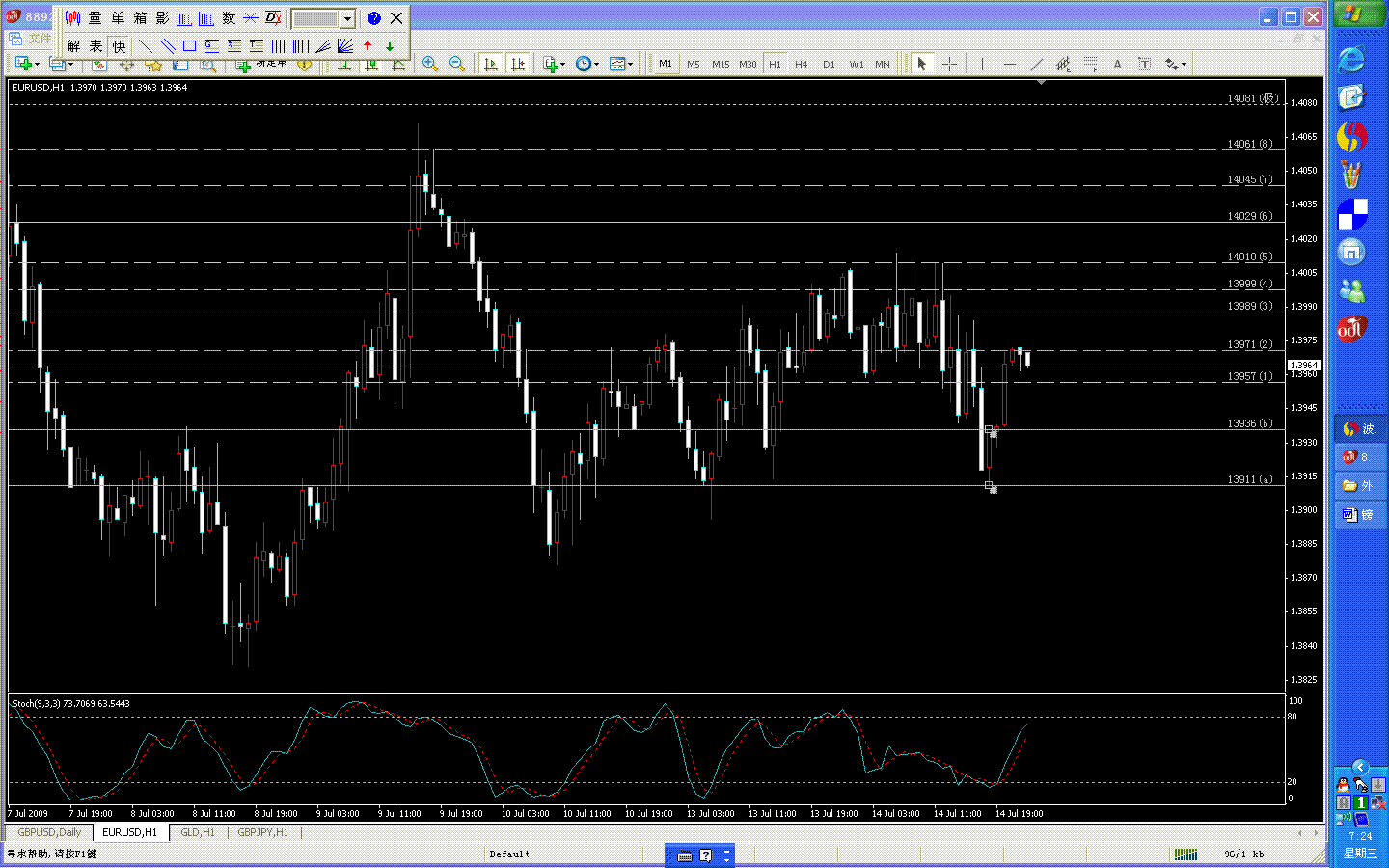Select the Fibonacci retracement tool
The image size is (1389, 868).
tap(1090, 64)
